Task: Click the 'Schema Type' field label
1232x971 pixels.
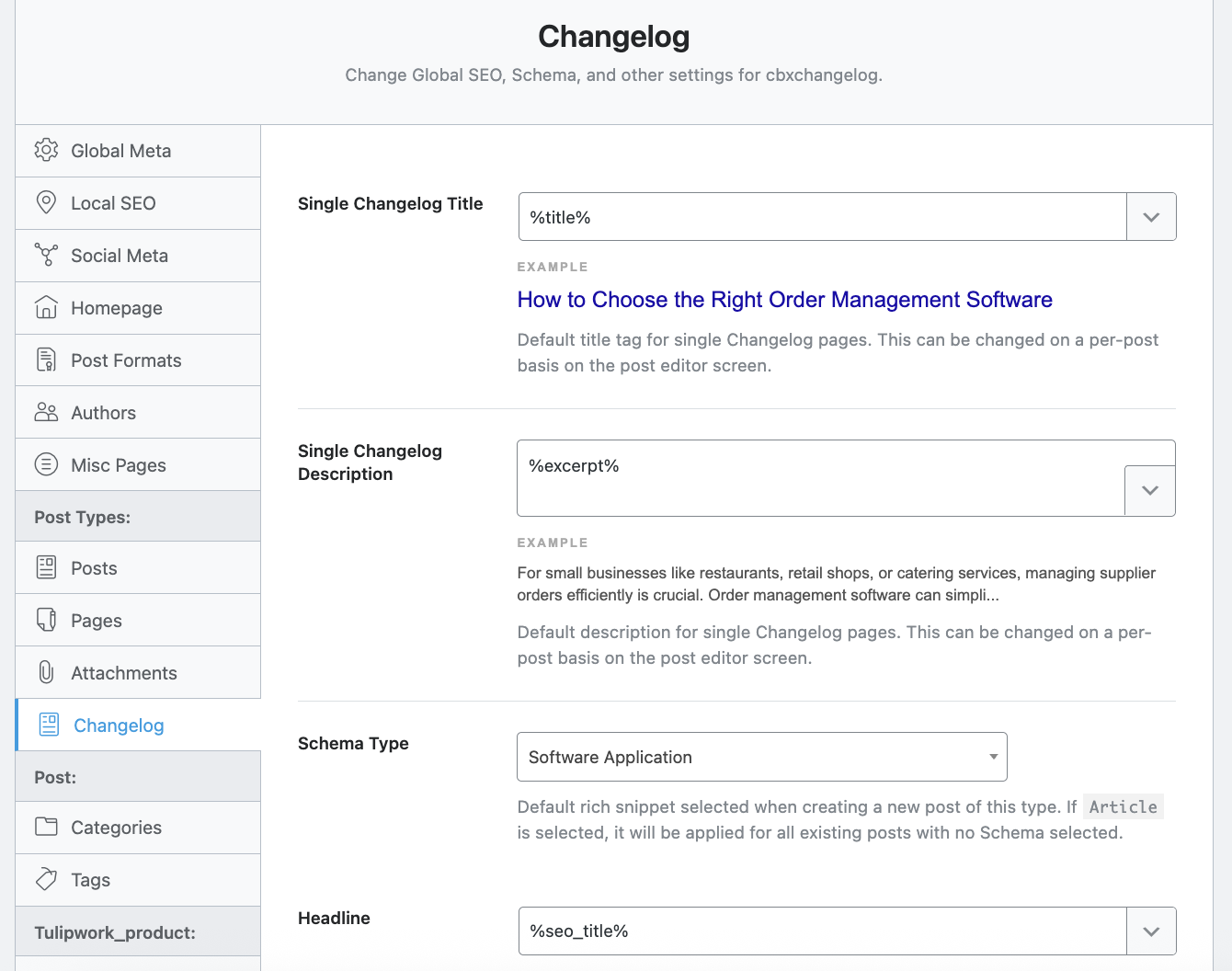Action: coord(353,743)
